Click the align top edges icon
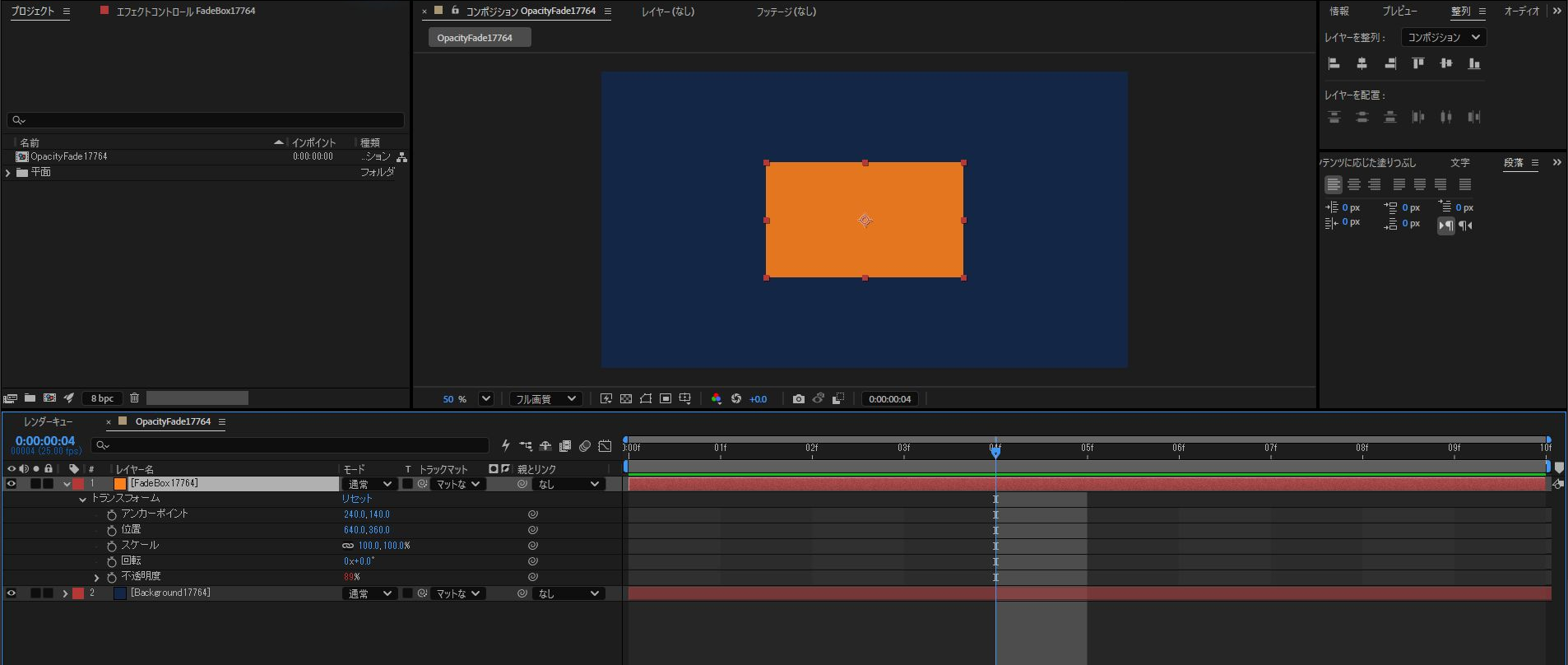The width and height of the screenshot is (1568, 665). point(1418,63)
